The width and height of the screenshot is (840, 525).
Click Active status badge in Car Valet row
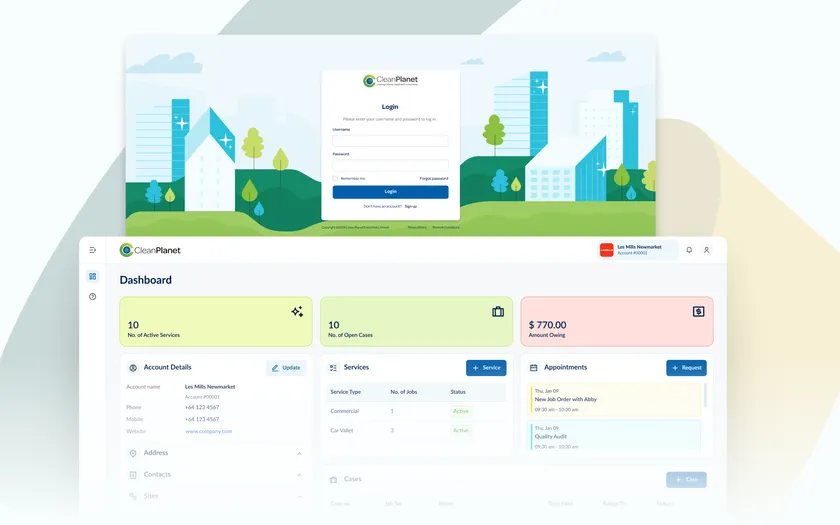(x=461, y=431)
